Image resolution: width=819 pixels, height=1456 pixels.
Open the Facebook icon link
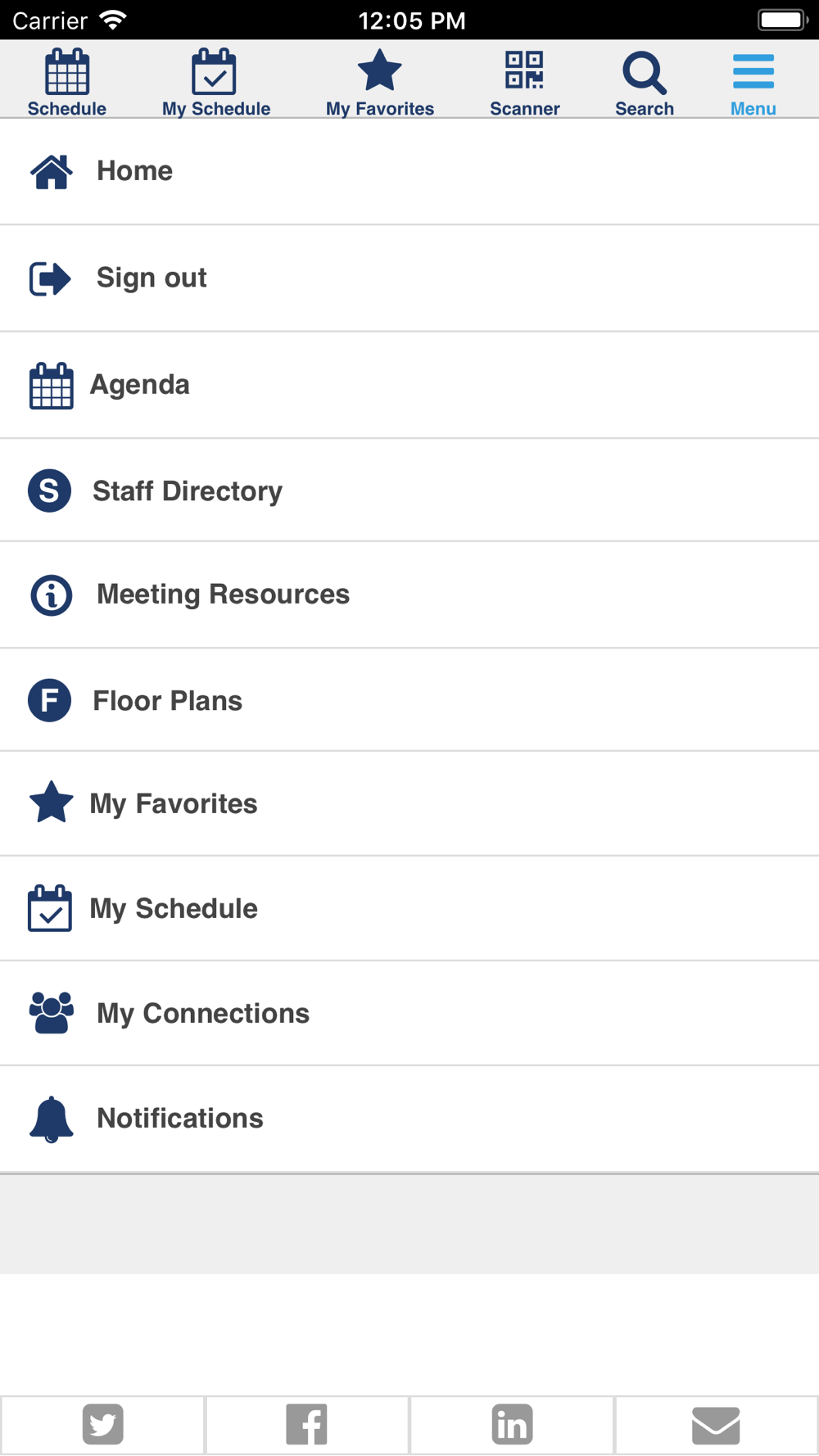[307, 1425]
